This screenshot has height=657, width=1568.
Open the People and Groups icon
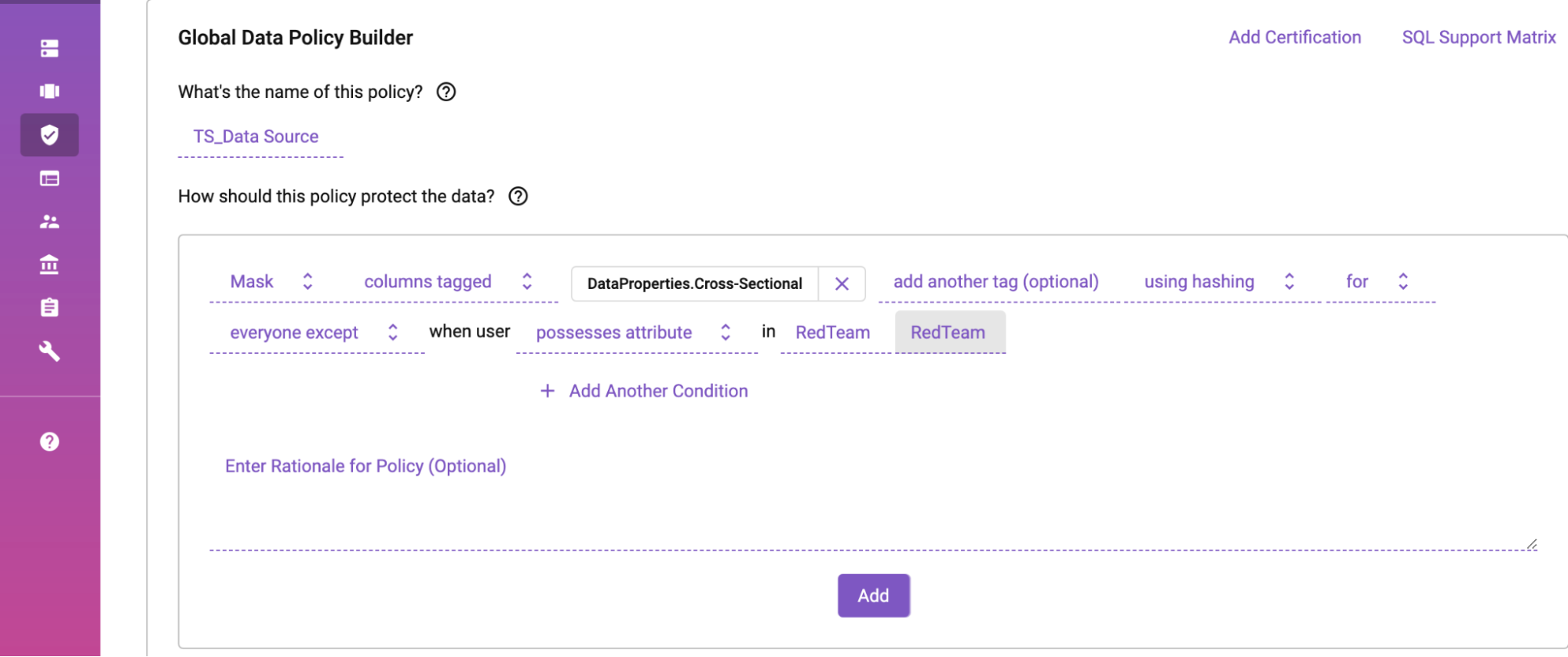[49, 222]
